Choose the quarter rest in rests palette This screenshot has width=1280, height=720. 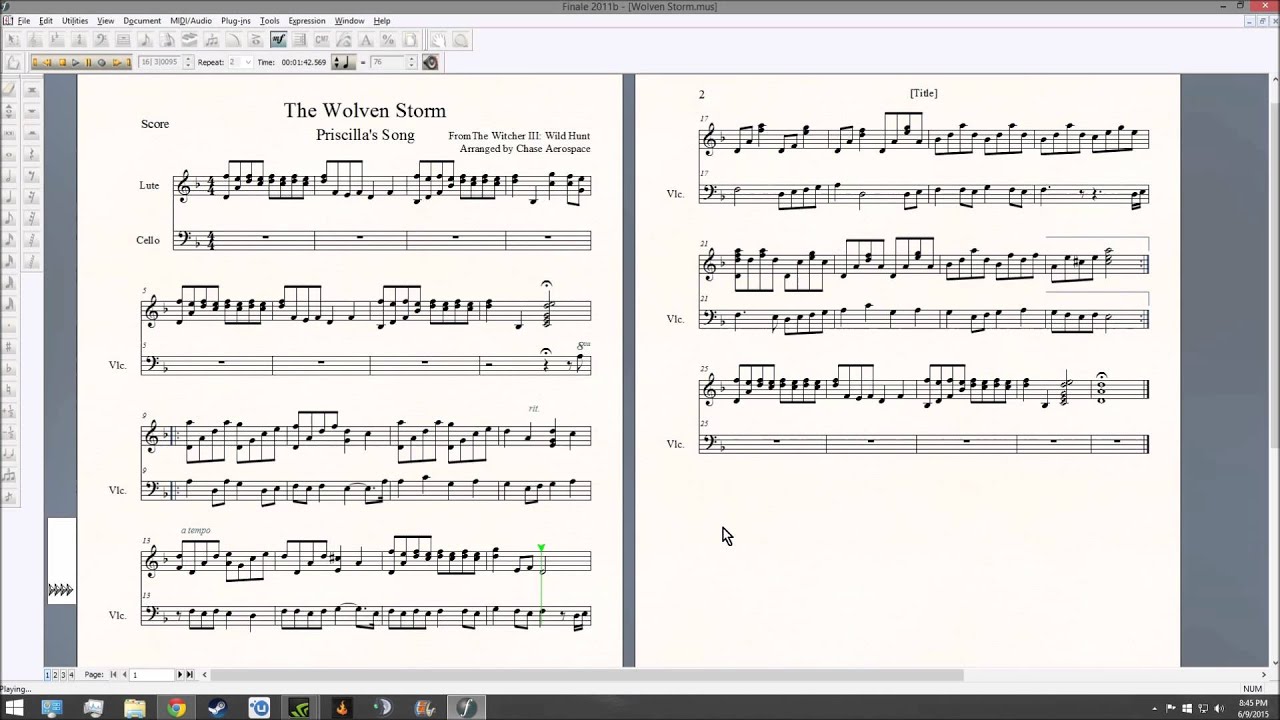pyautogui.click(x=32, y=153)
